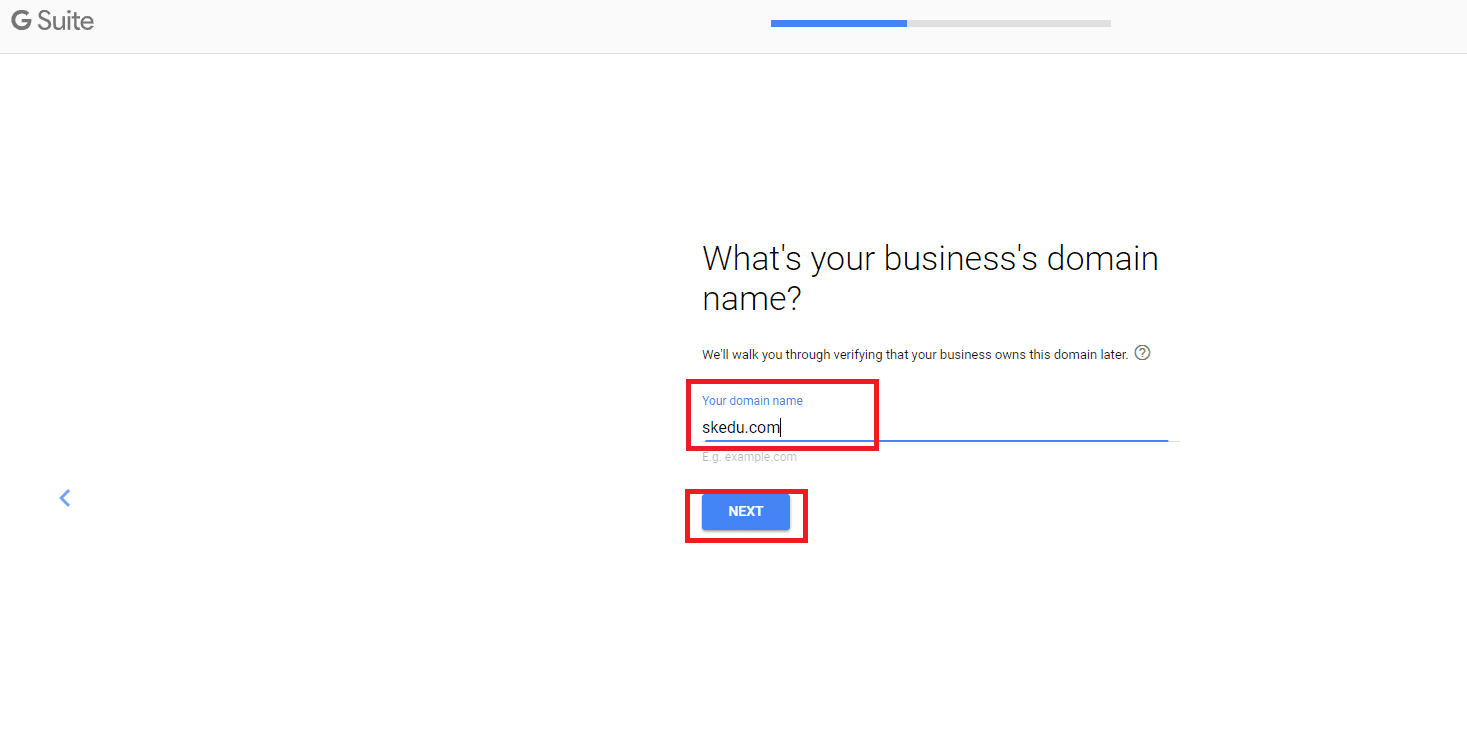
Task: Click the NEXT button
Action: [x=746, y=511]
